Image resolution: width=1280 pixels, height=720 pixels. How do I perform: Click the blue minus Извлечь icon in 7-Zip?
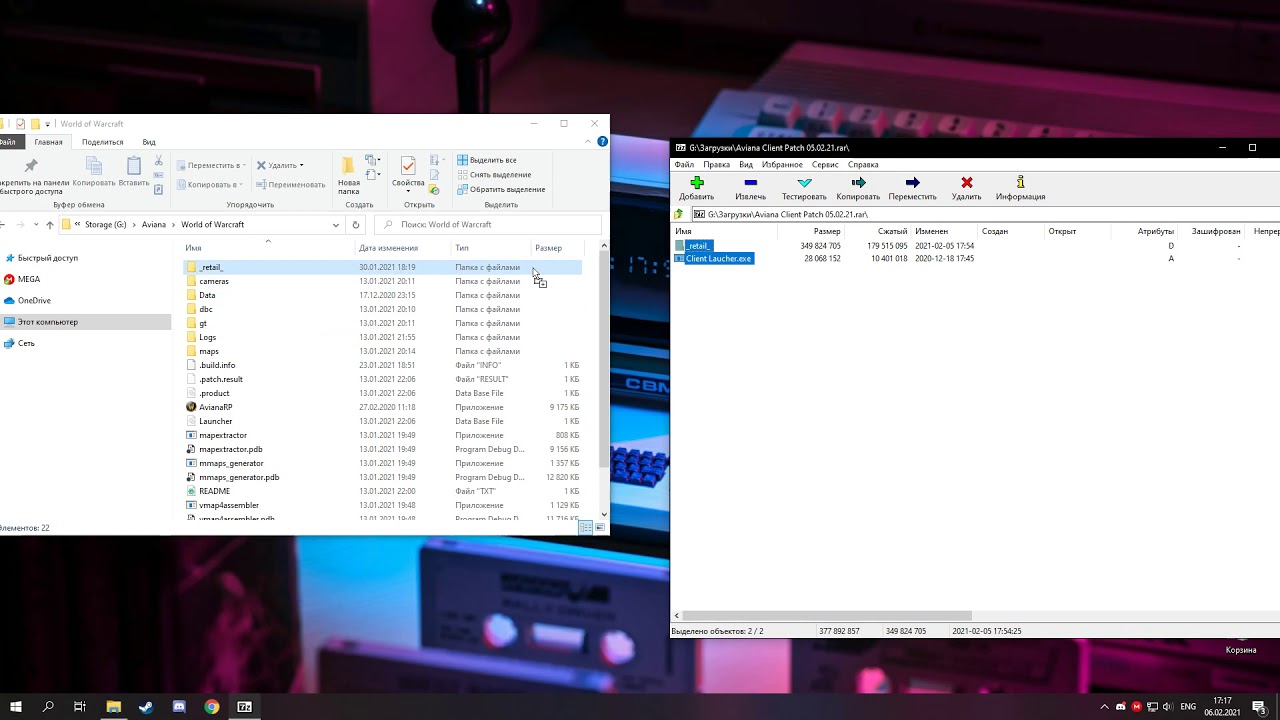click(750, 183)
